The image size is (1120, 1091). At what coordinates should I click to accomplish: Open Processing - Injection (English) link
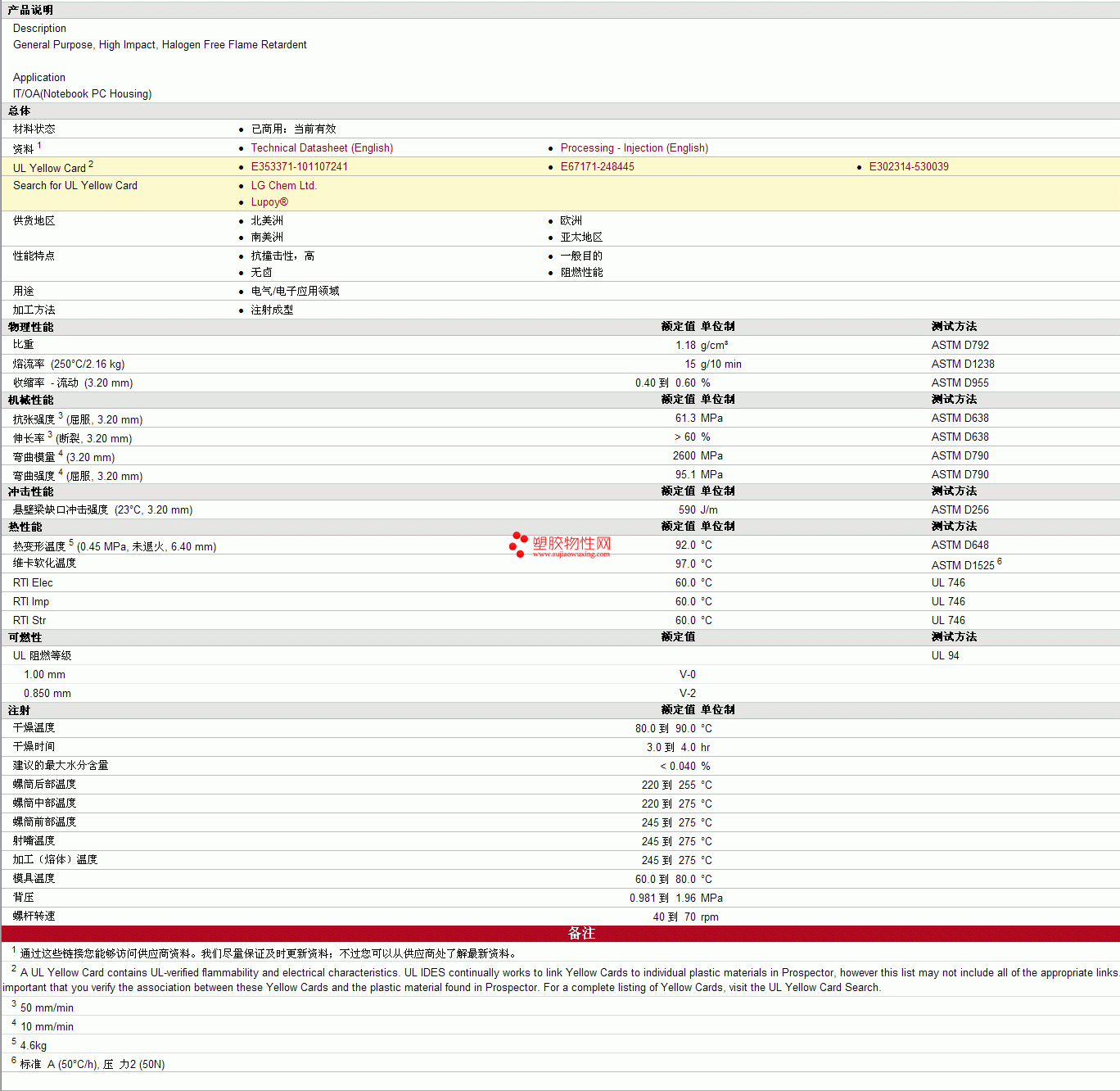(634, 148)
